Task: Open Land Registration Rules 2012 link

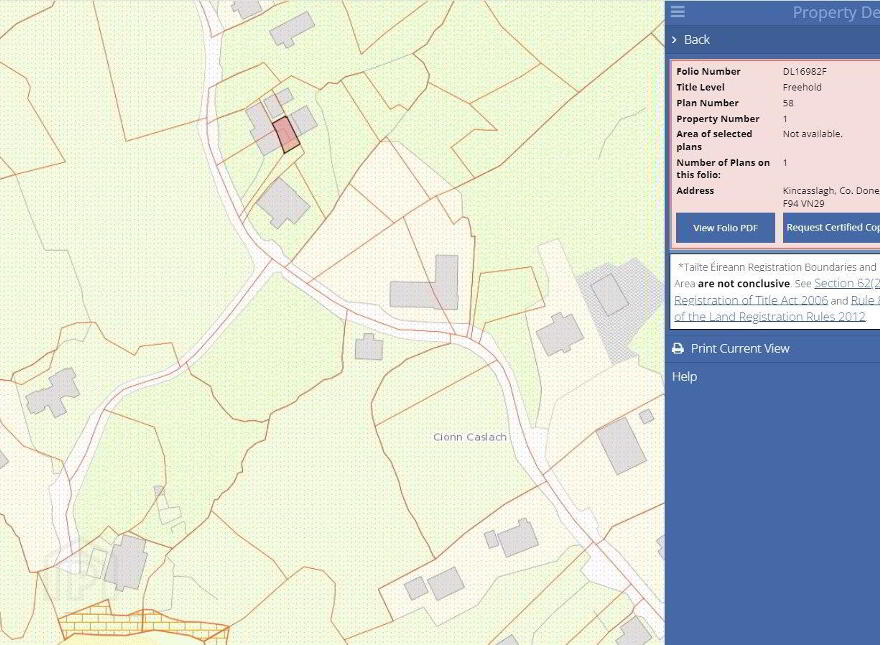Action: (x=769, y=317)
